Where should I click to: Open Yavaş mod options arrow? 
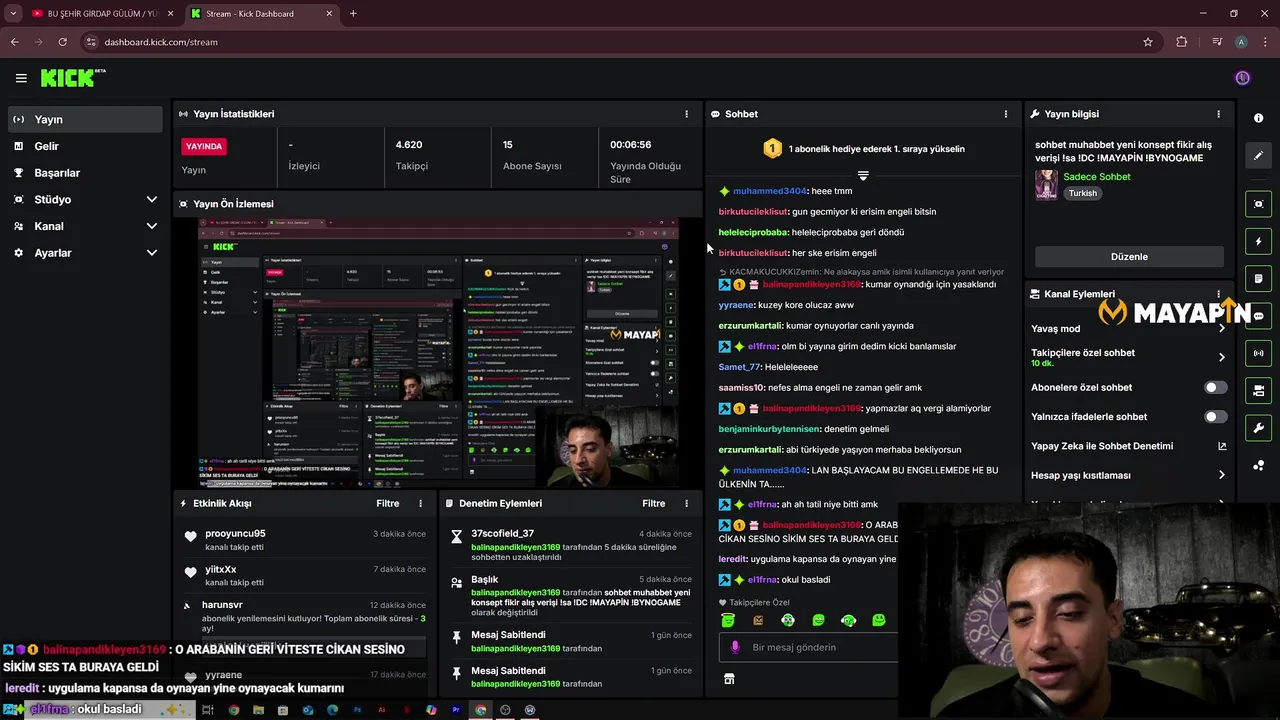coord(1221,328)
